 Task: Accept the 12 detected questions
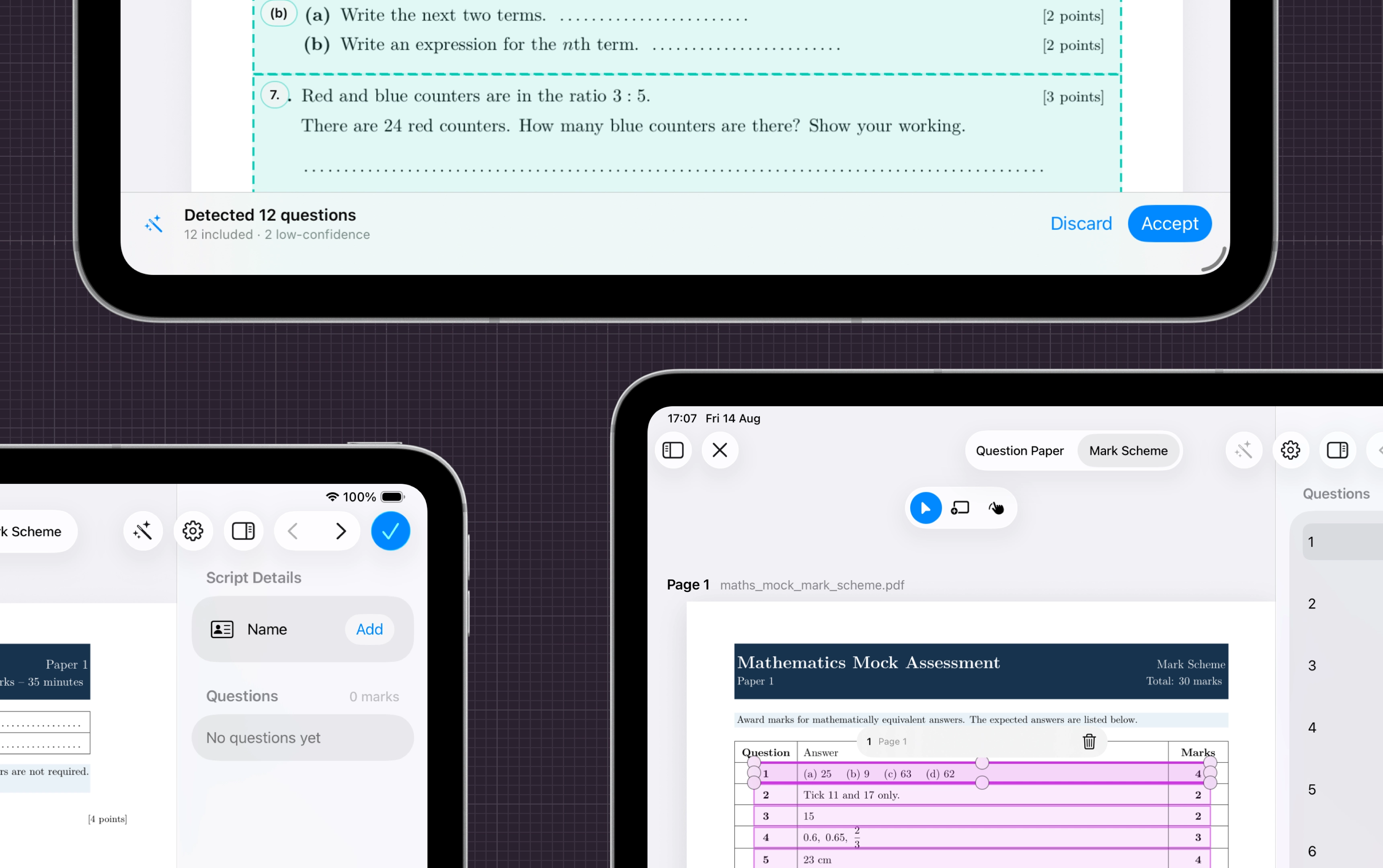[x=1170, y=223]
